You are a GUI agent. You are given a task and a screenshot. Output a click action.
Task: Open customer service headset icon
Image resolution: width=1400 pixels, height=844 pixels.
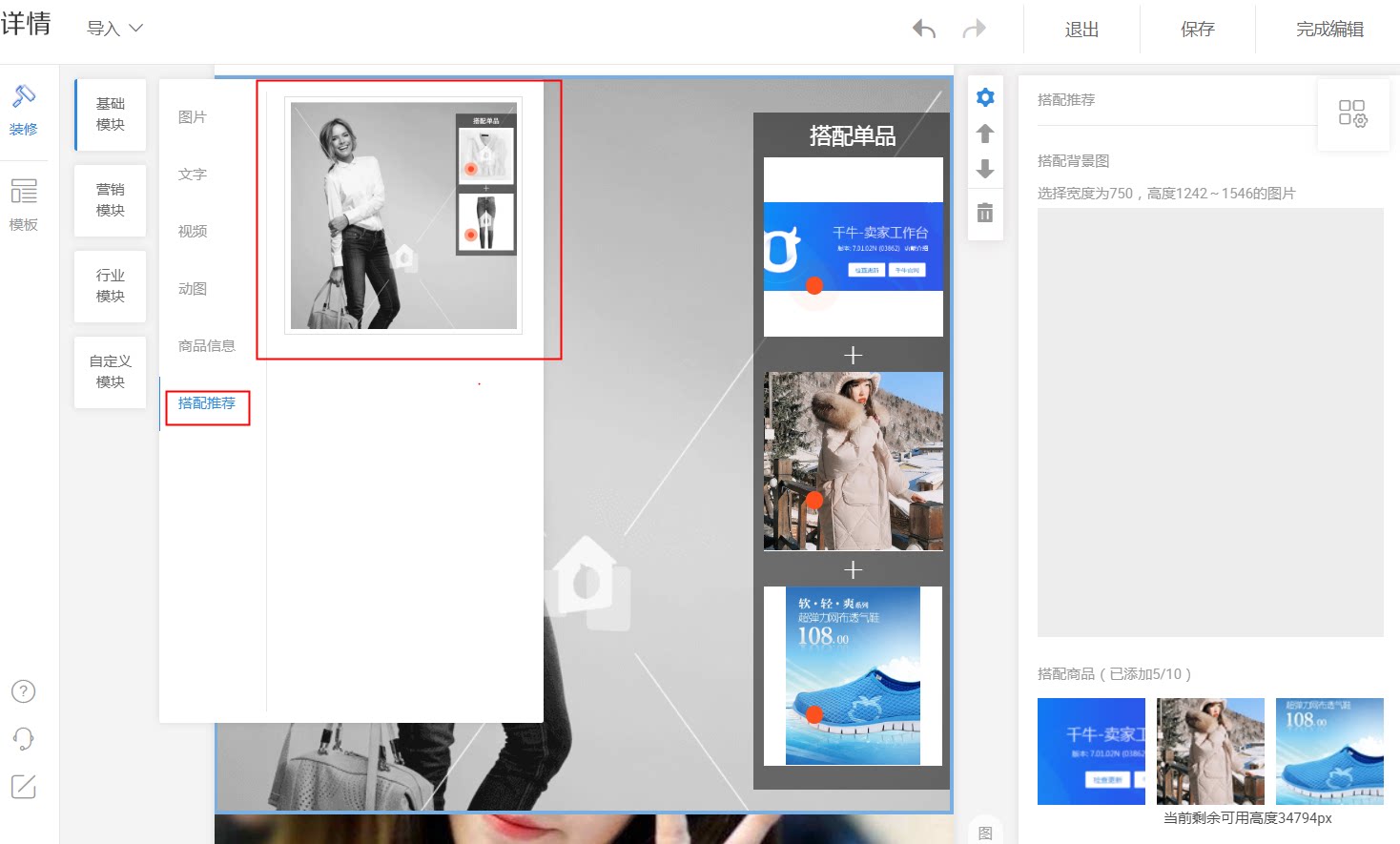click(x=23, y=739)
